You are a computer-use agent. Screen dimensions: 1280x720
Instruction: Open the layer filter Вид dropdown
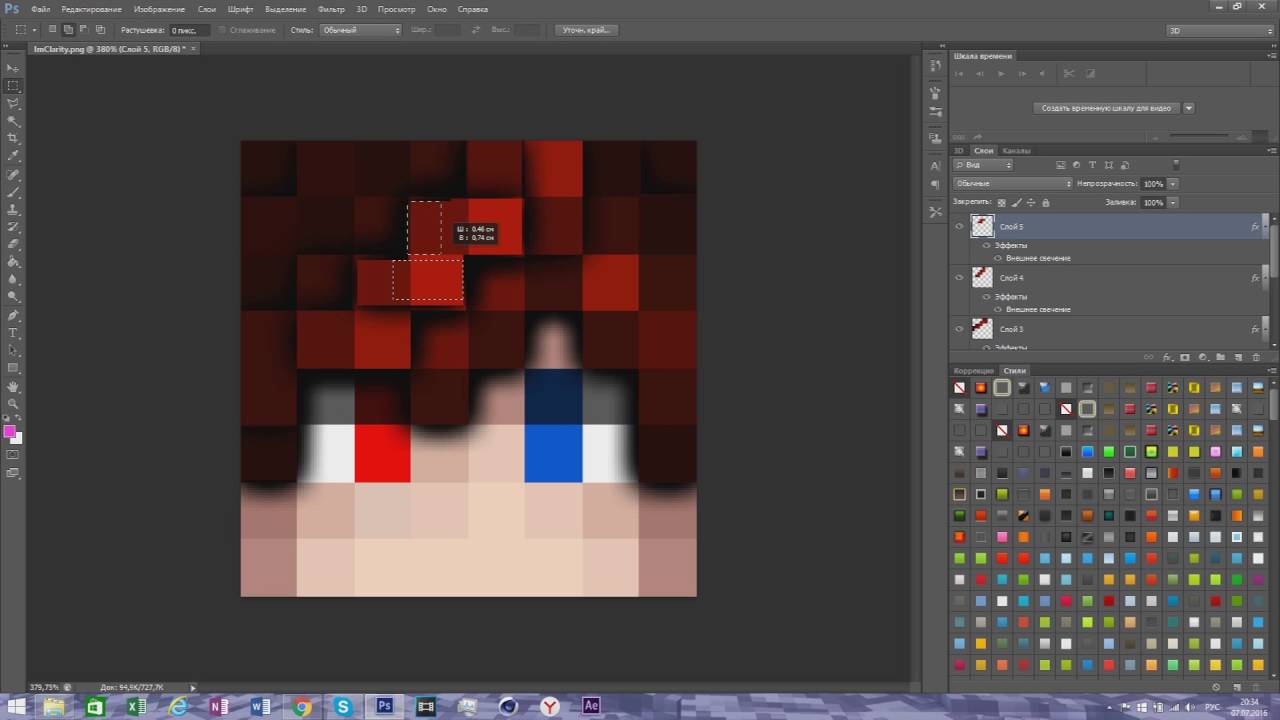click(x=983, y=165)
